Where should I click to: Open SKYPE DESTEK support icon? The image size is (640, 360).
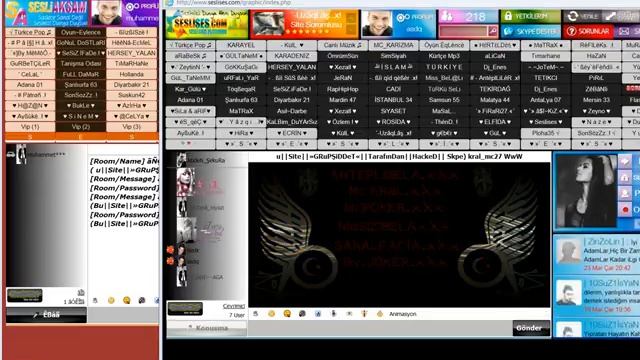click(508, 31)
